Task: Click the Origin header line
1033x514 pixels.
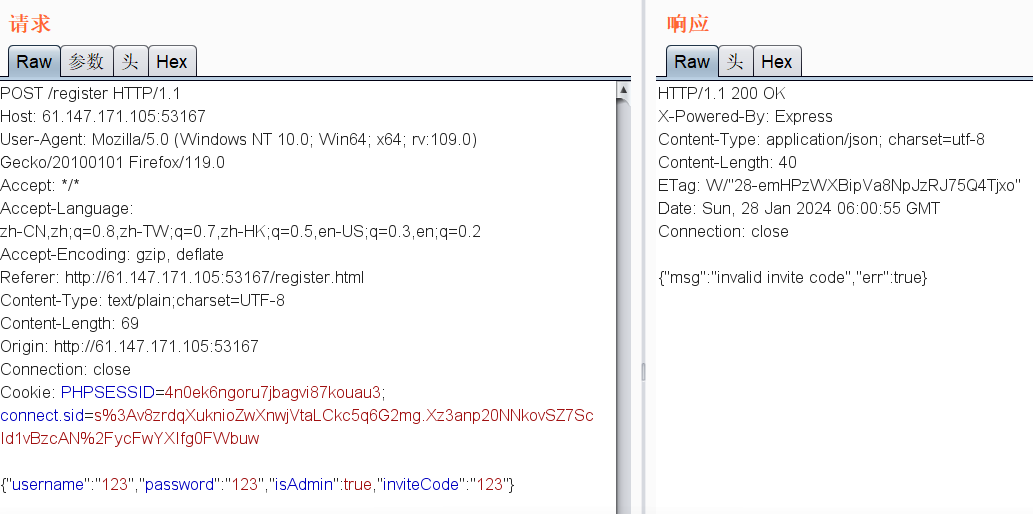Action: coord(129,346)
